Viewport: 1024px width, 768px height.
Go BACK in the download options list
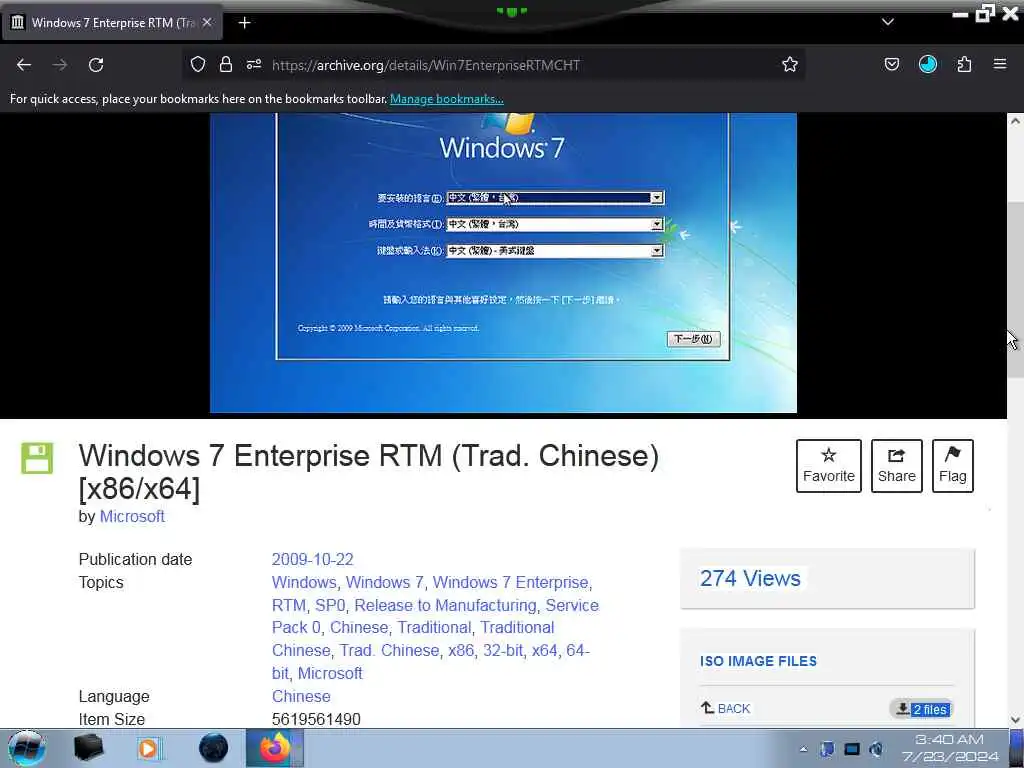click(x=726, y=709)
